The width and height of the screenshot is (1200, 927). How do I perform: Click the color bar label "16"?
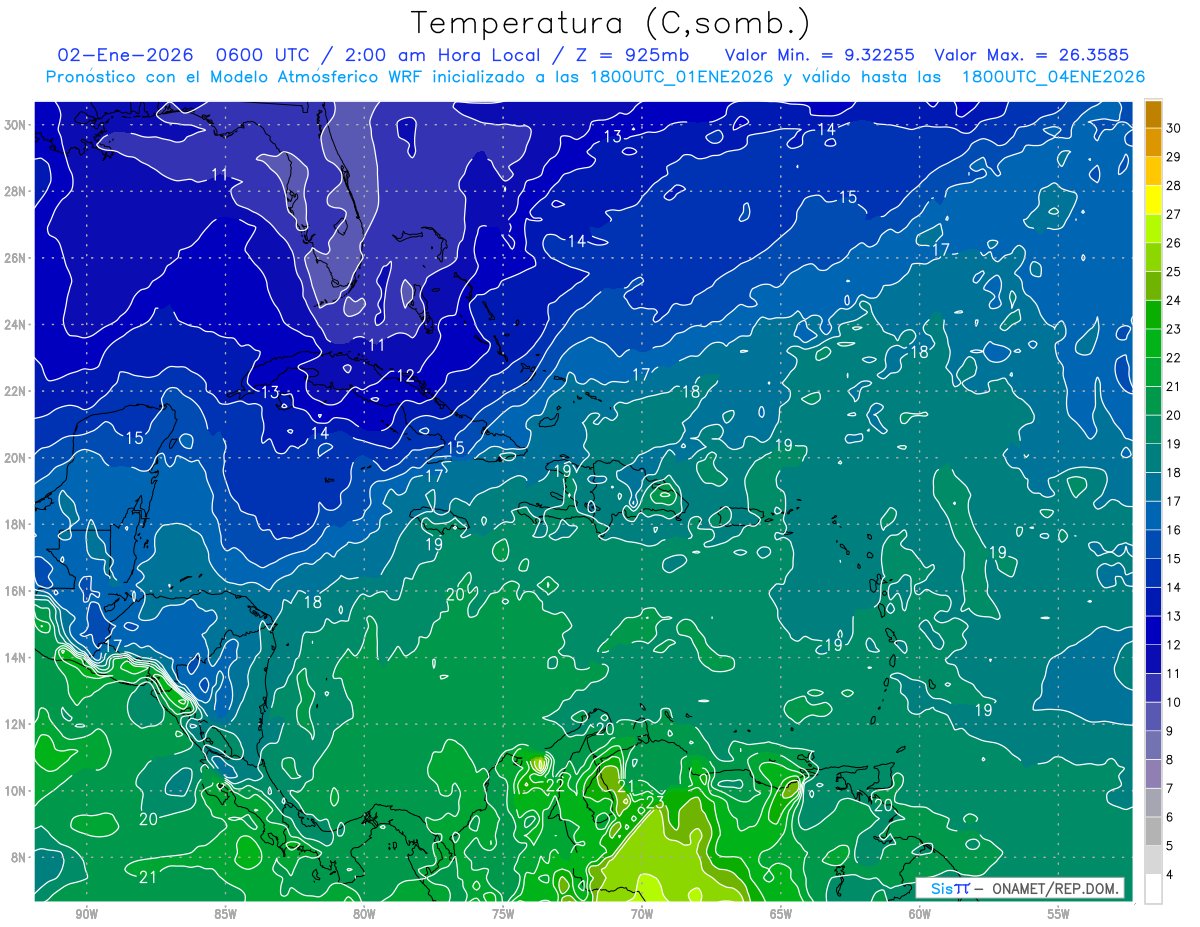[x=1173, y=530]
